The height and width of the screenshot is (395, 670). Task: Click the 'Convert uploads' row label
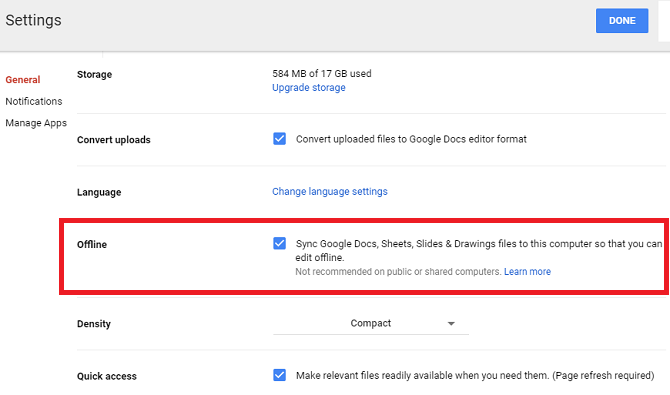click(x=114, y=140)
